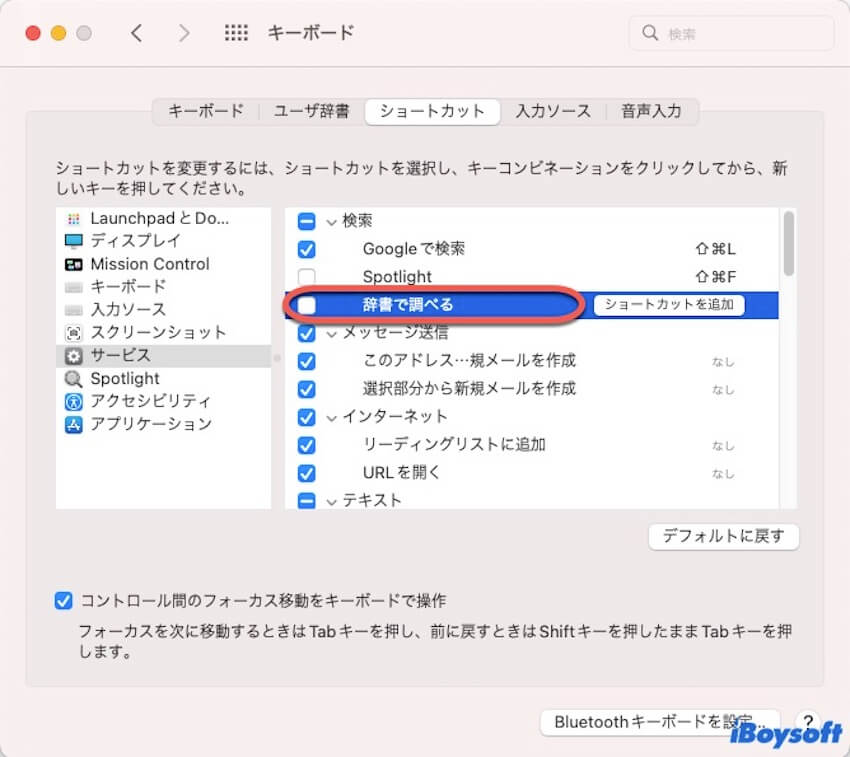Enable the 辞書で調べる checkbox
Viewport: 850px width, 757px height.
pos(307,305)
